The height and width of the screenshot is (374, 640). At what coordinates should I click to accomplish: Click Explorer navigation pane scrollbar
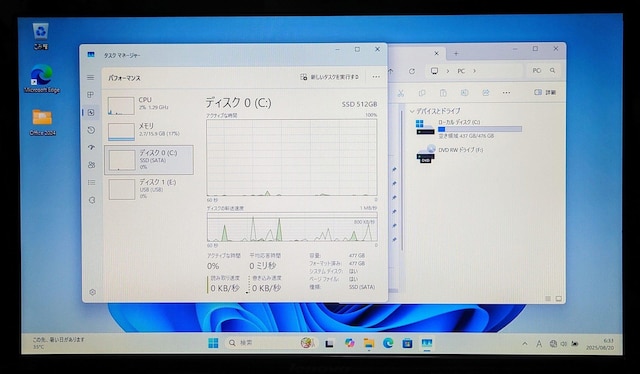403,180
